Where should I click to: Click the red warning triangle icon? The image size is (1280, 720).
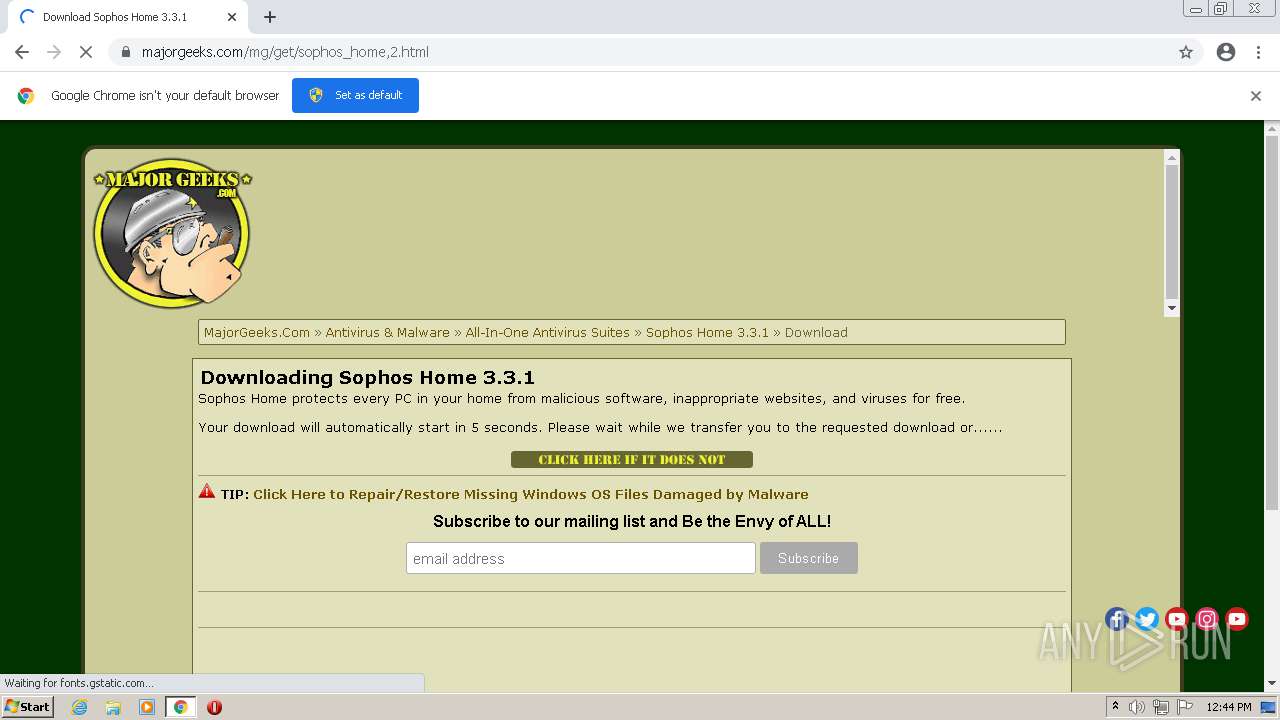click(x=207, y=491)
